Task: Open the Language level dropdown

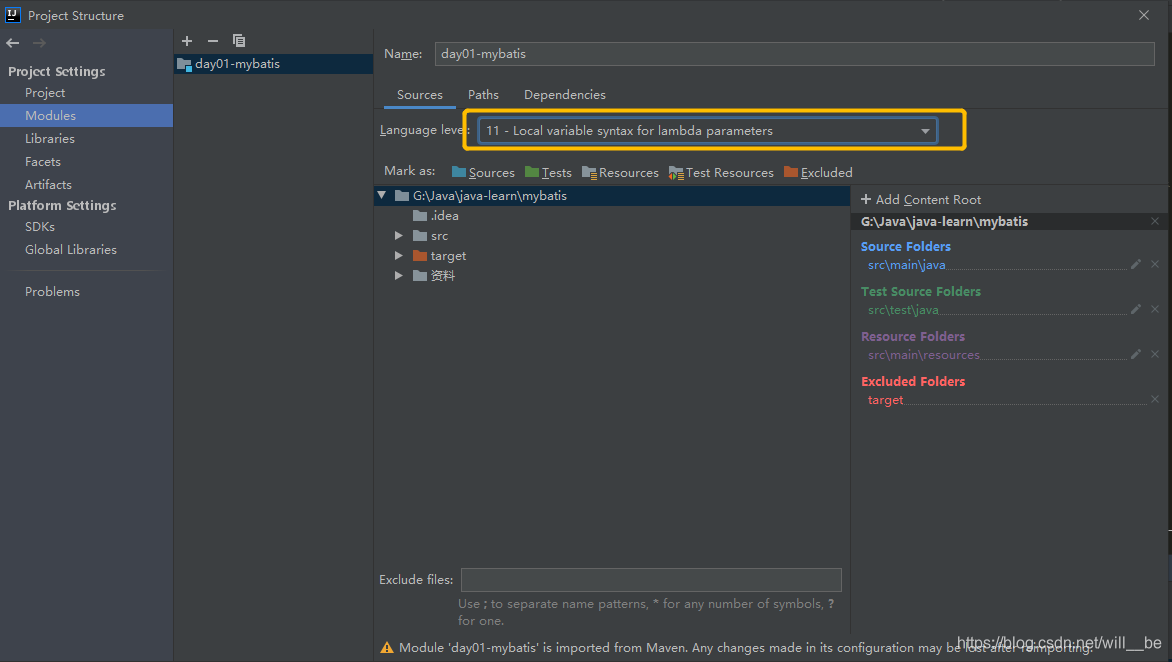Action: pyautogui.click(x=707, y=131)
